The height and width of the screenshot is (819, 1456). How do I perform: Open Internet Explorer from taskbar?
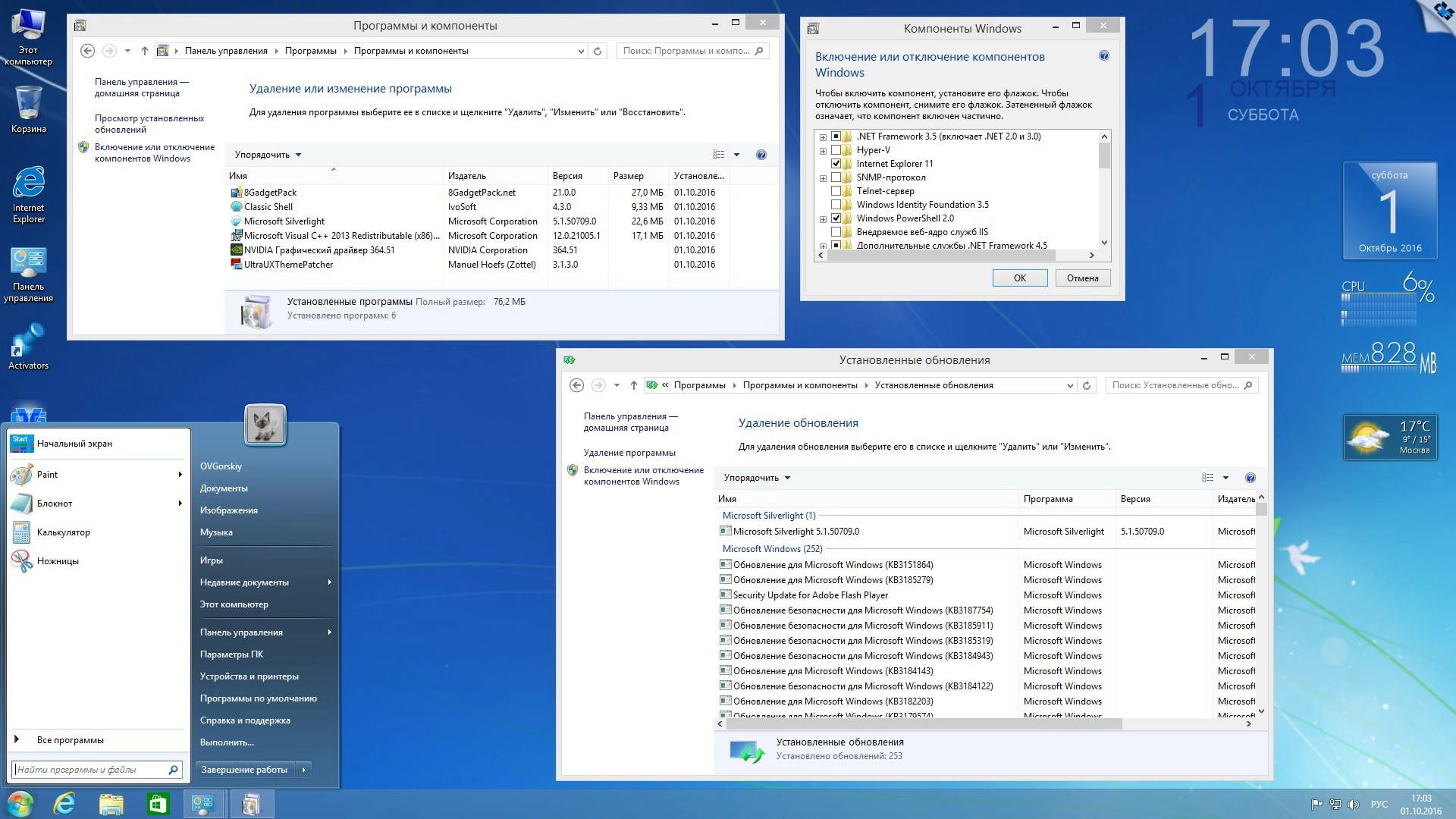tap(64, 804)
